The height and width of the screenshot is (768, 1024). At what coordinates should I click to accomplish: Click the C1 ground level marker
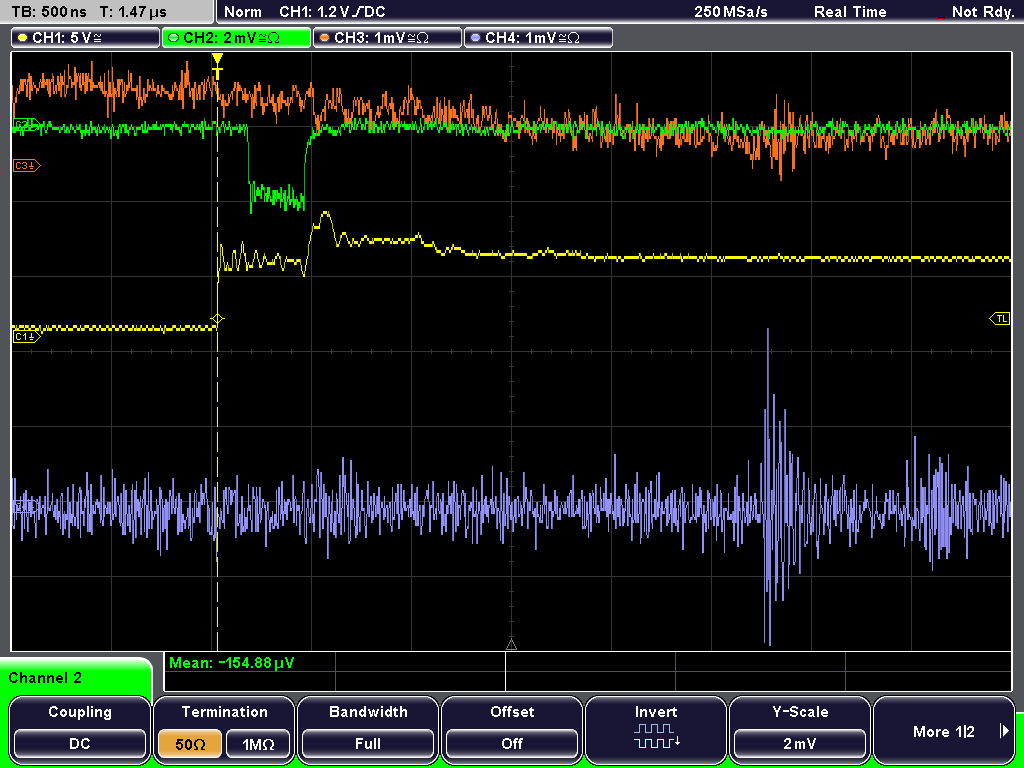click(27, 336)
